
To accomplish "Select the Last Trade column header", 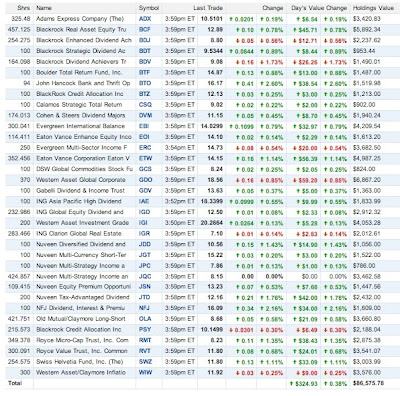I will (x=208, y=8).
